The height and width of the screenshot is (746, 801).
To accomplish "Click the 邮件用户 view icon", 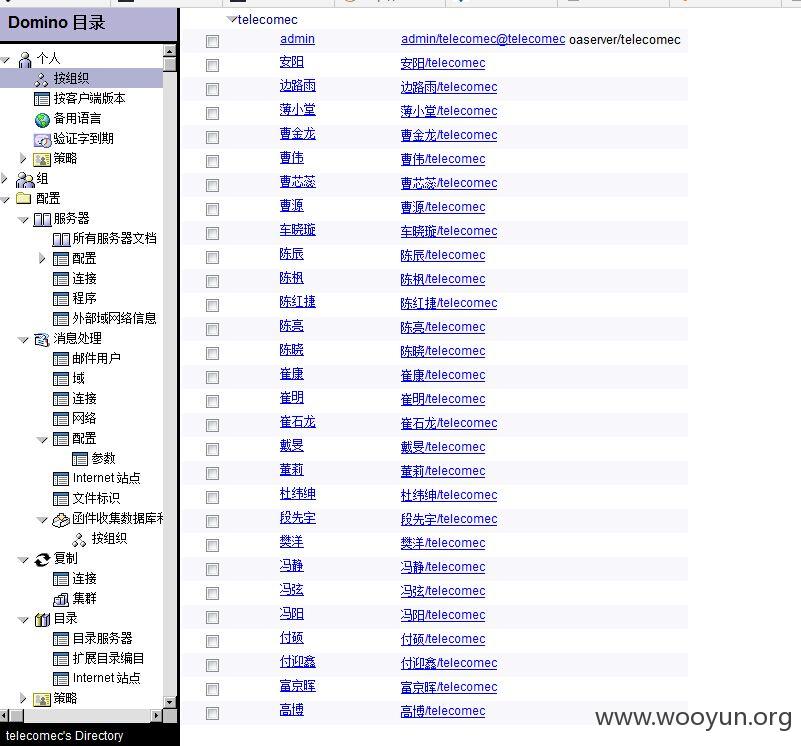I will point(61,359).
